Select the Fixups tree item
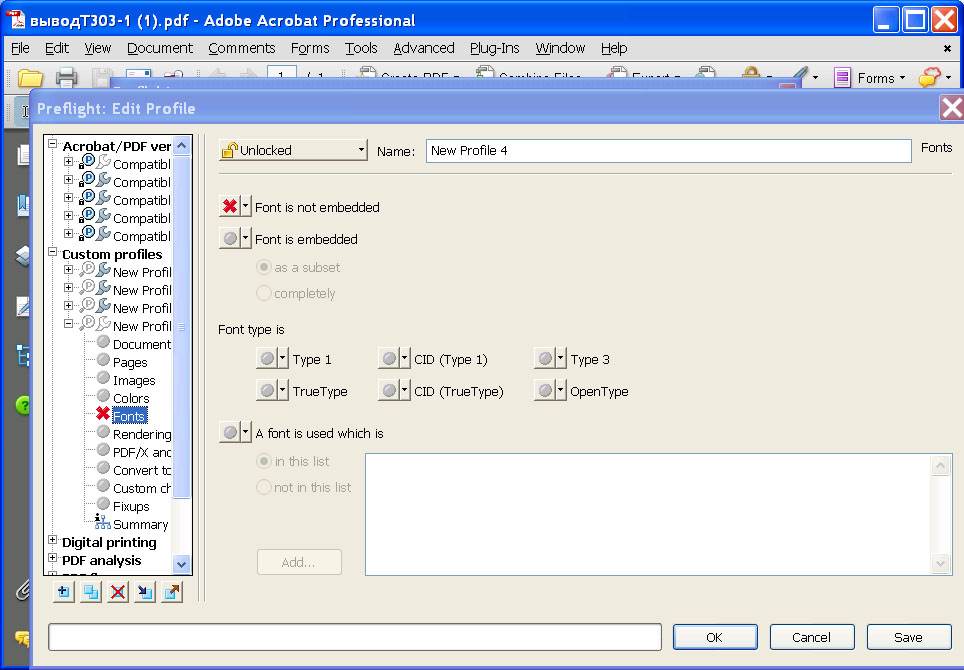 click(131, 506)
